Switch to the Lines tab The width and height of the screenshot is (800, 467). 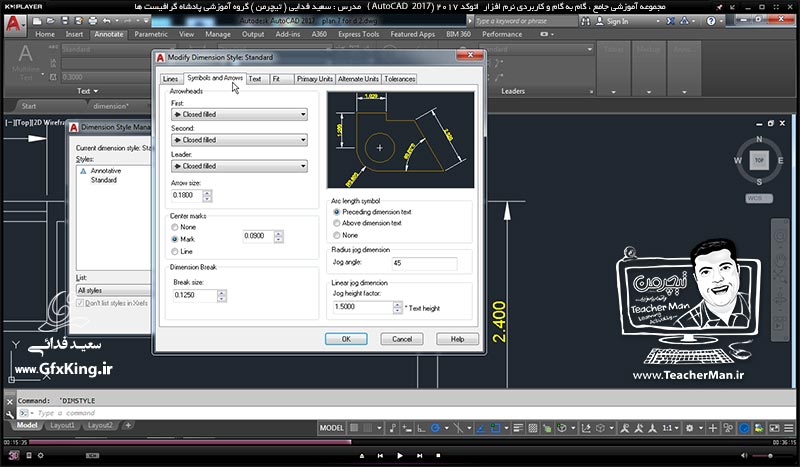pyautogui.click(x=170, y=79)
